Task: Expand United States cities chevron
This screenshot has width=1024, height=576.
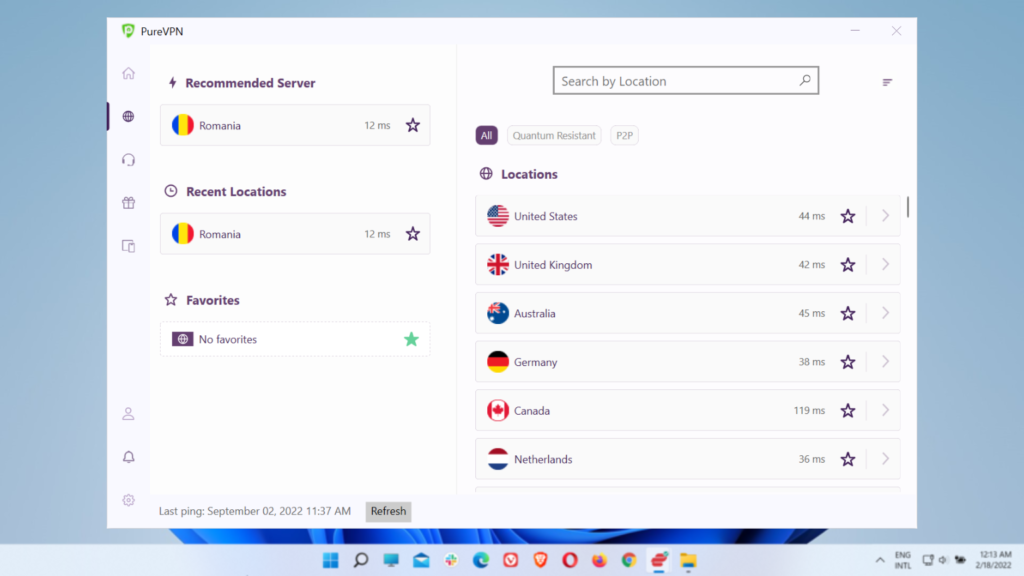Action: (x=886, y=216)
